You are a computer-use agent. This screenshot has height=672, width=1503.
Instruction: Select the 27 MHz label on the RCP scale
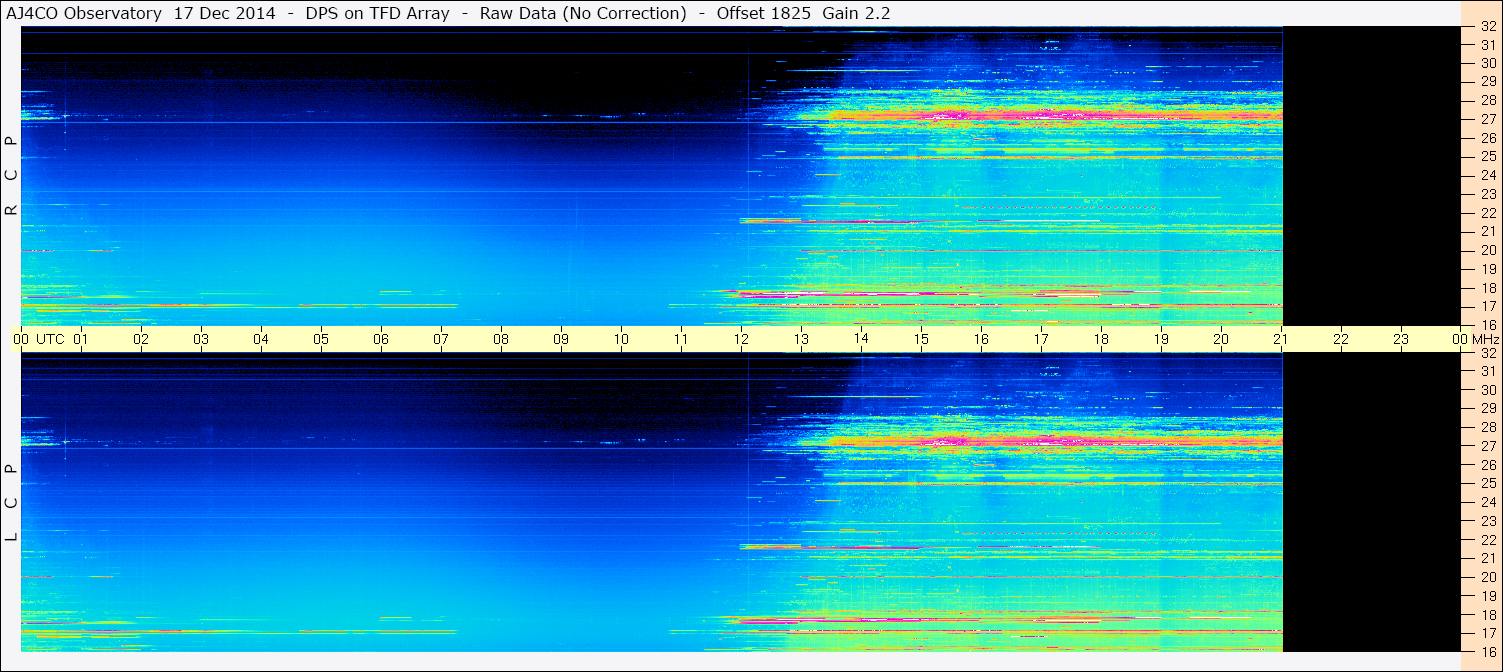pyautogui.click(x=1487, y=119)
